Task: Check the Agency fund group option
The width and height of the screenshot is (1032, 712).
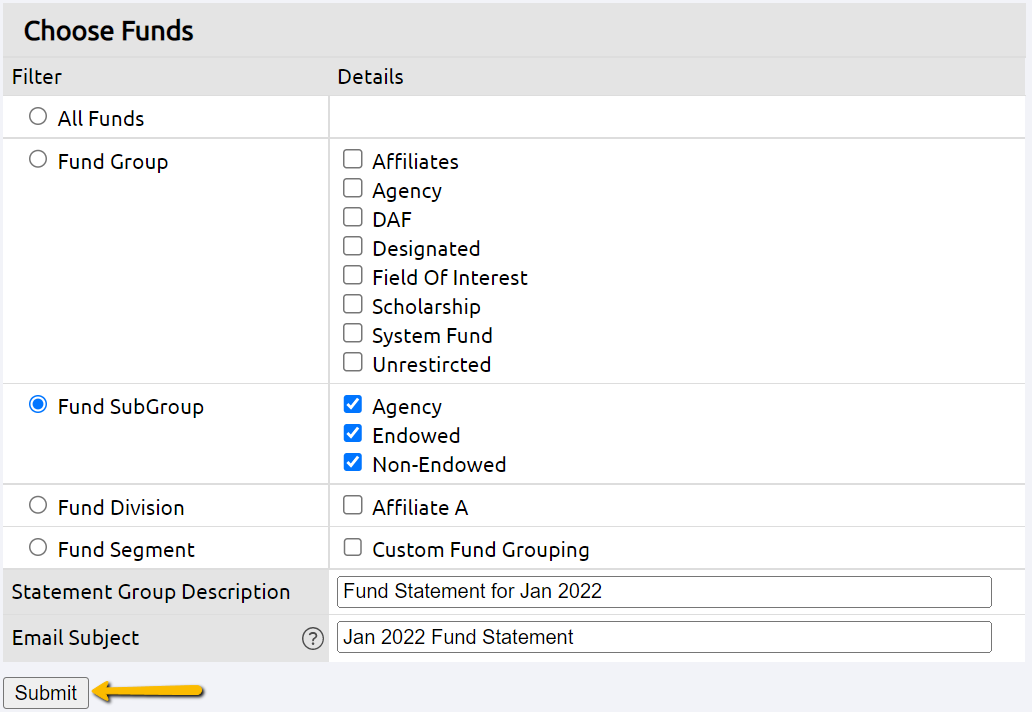Action: [x=352, y=188]
